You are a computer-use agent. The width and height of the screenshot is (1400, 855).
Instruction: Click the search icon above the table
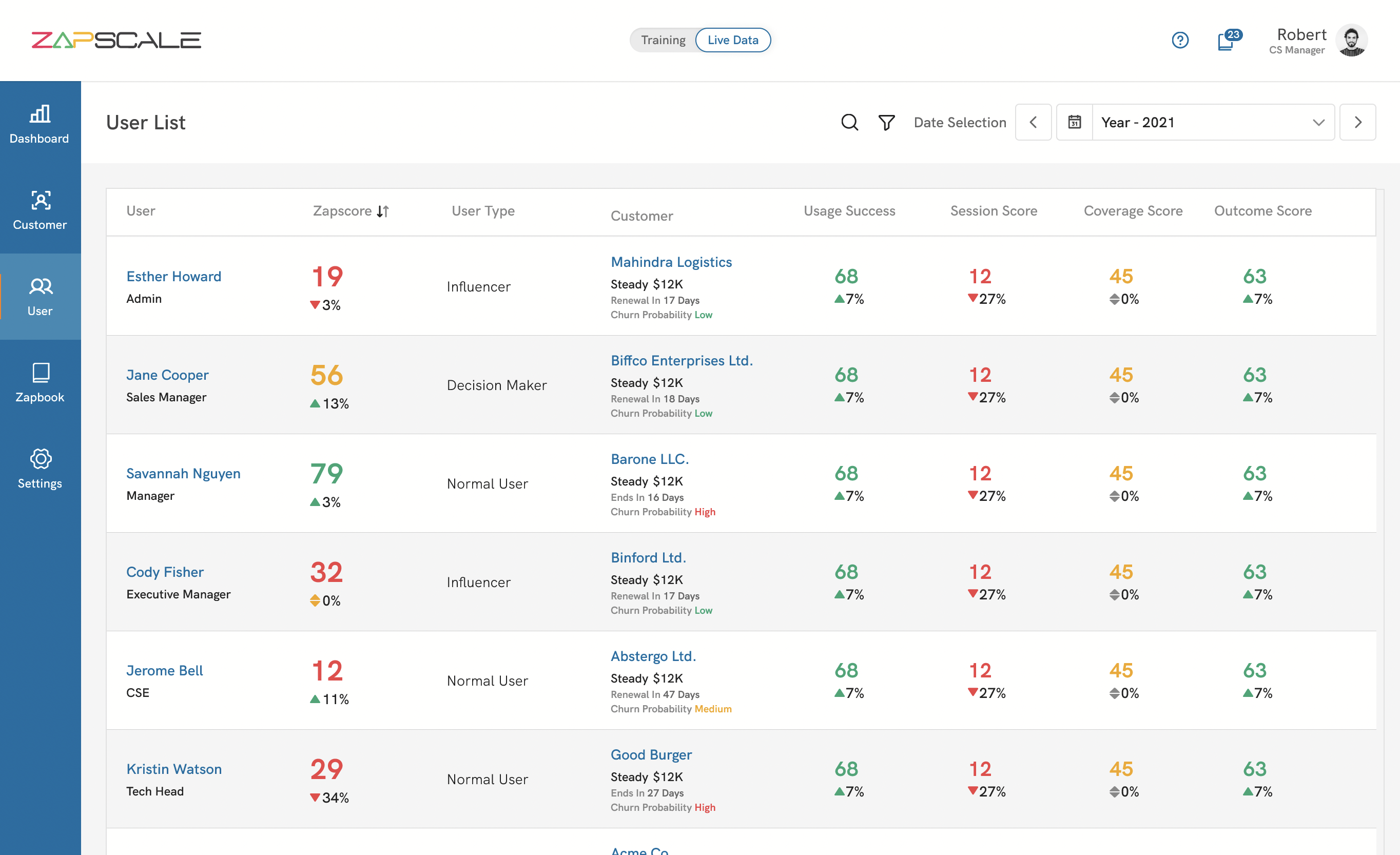849,122
